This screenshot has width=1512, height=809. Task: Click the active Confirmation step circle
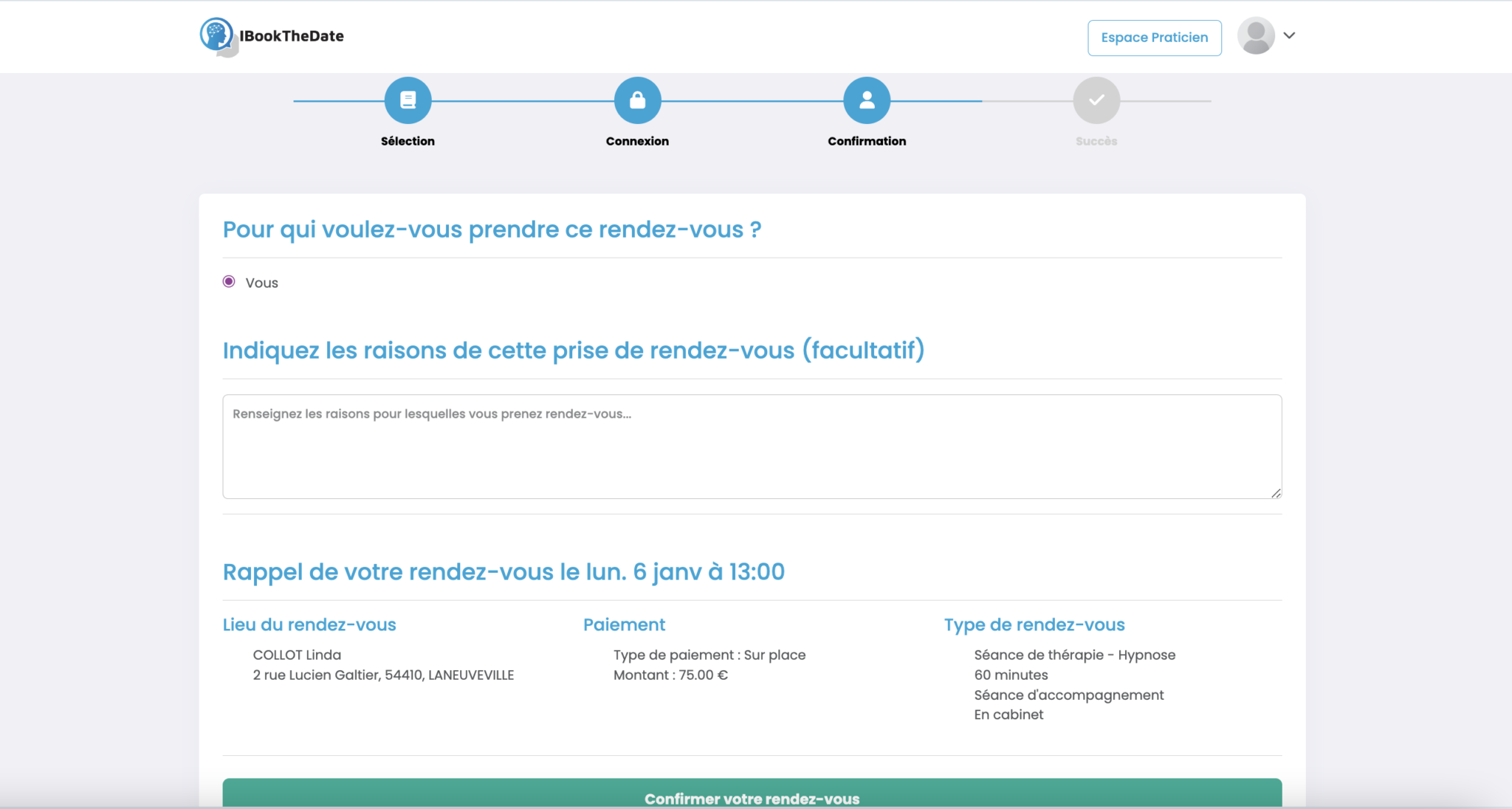pos(867,99)
